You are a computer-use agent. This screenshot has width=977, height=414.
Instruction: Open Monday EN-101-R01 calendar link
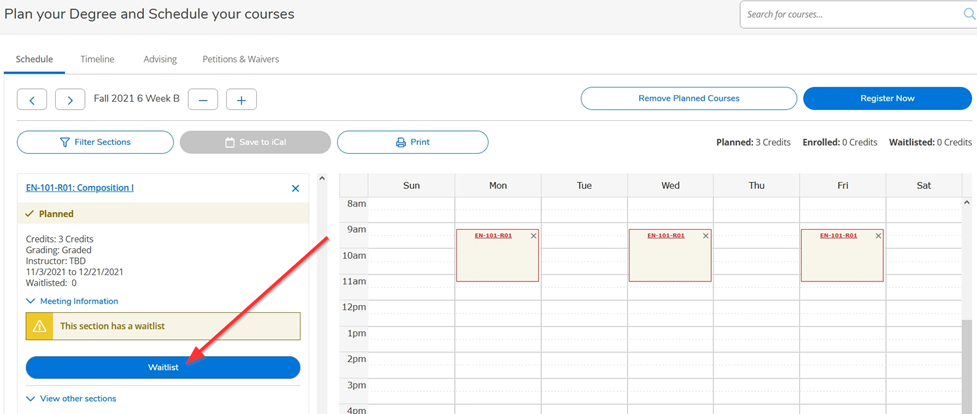click(x=493, y=236)
